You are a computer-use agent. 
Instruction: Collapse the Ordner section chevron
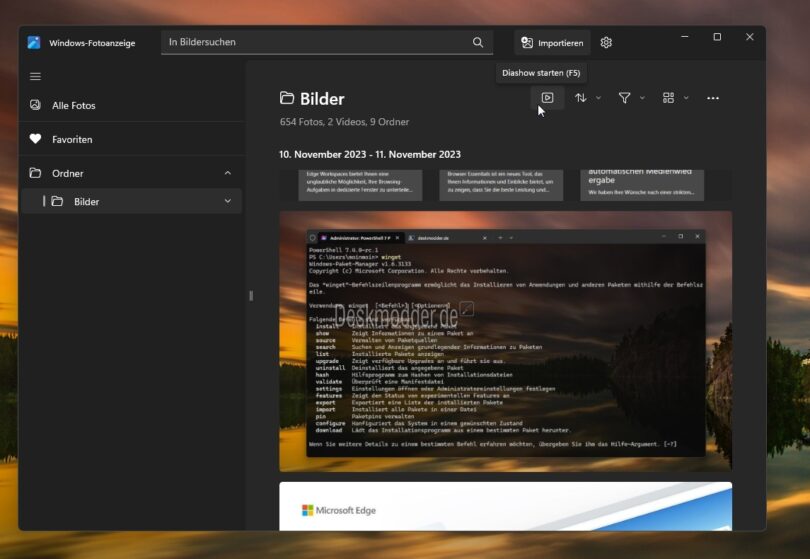(x=227, y=173)
